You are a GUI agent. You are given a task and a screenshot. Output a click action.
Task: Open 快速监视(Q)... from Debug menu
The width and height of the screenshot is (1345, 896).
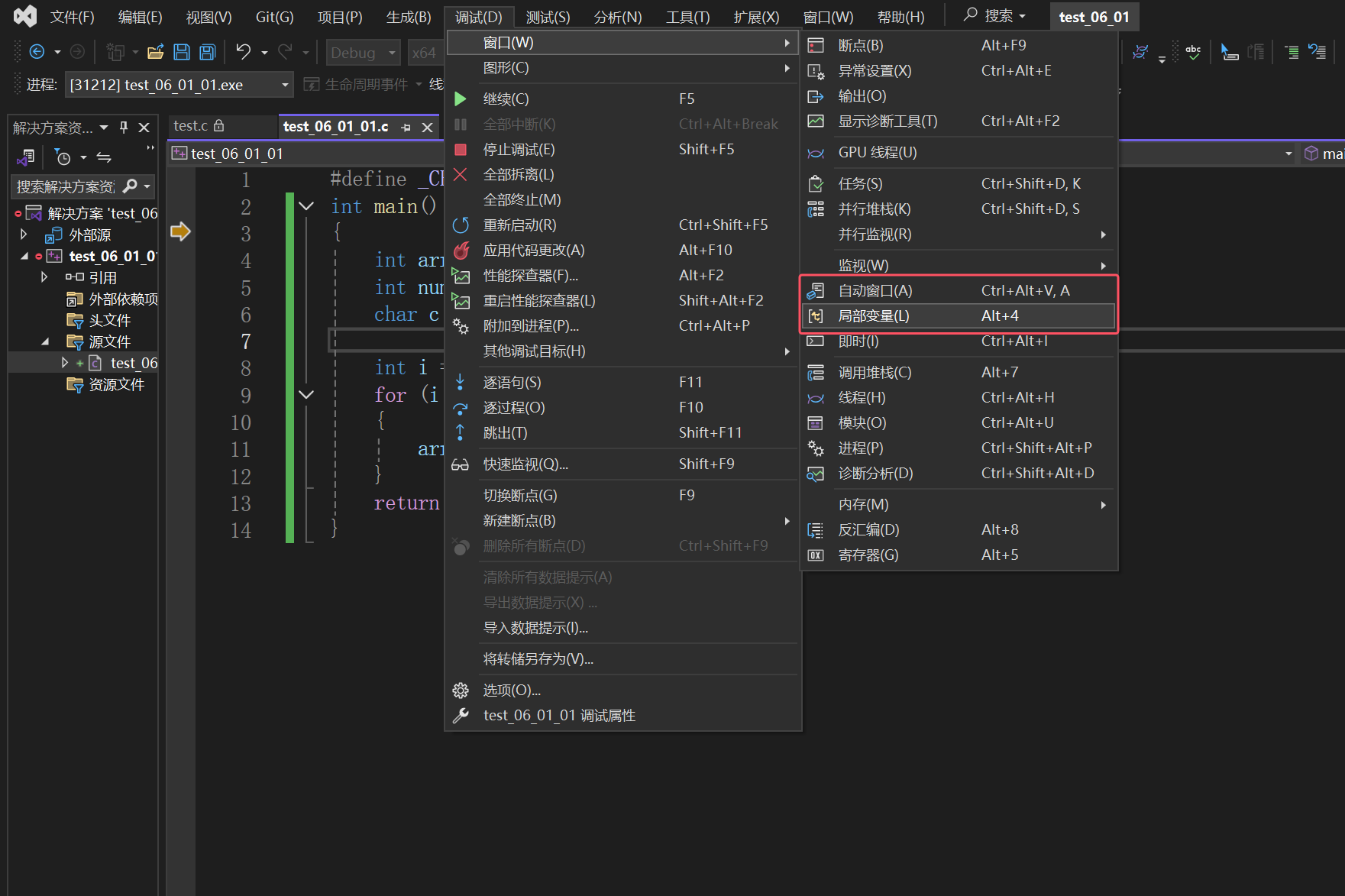623,464
